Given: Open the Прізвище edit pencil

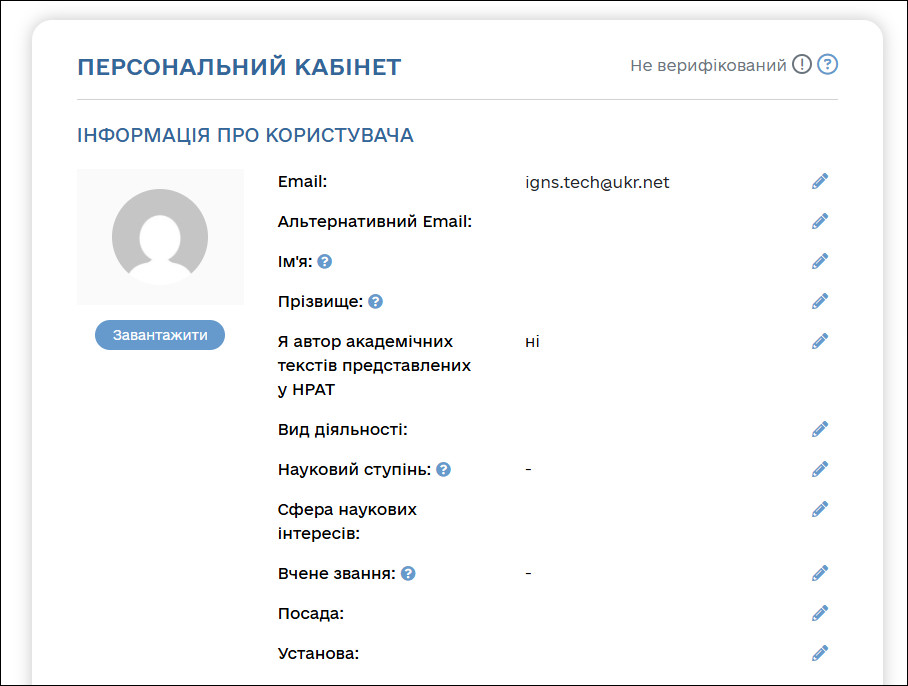Looking at the screenshot, I should 819,301.
